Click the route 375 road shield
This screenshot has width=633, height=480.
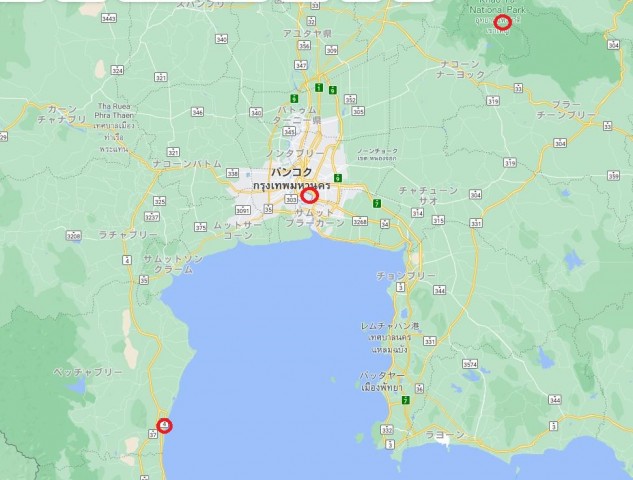point(201,227)
